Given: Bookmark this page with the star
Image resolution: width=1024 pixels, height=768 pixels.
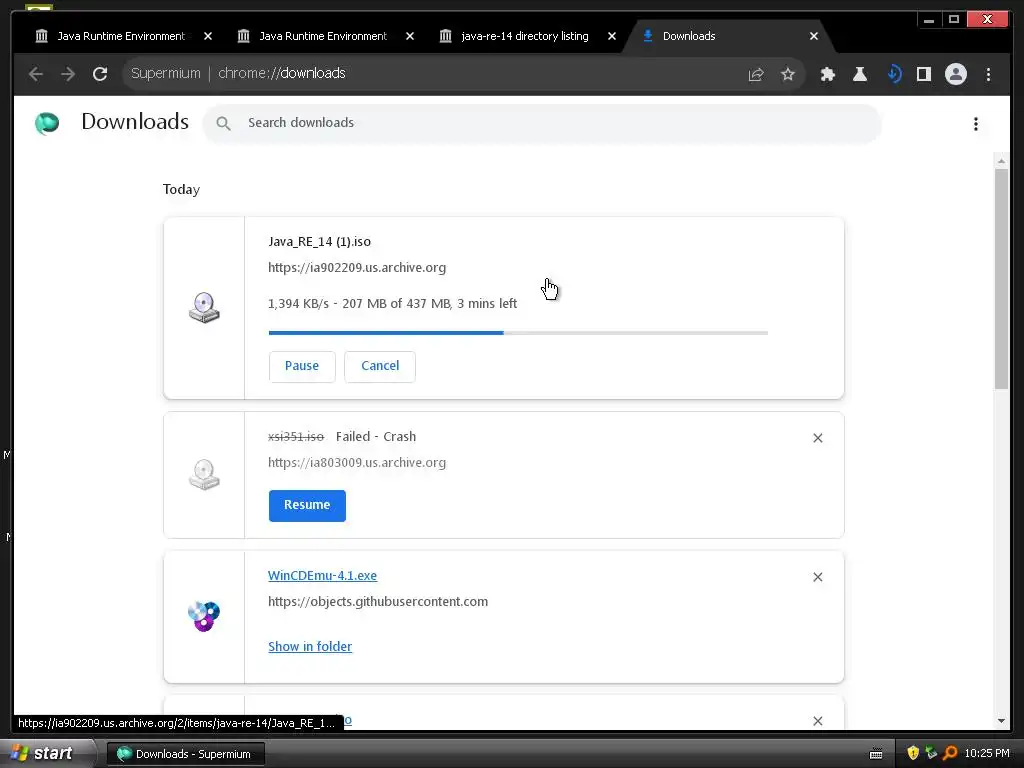Looking at the screenshot, I should pos(788,74).
